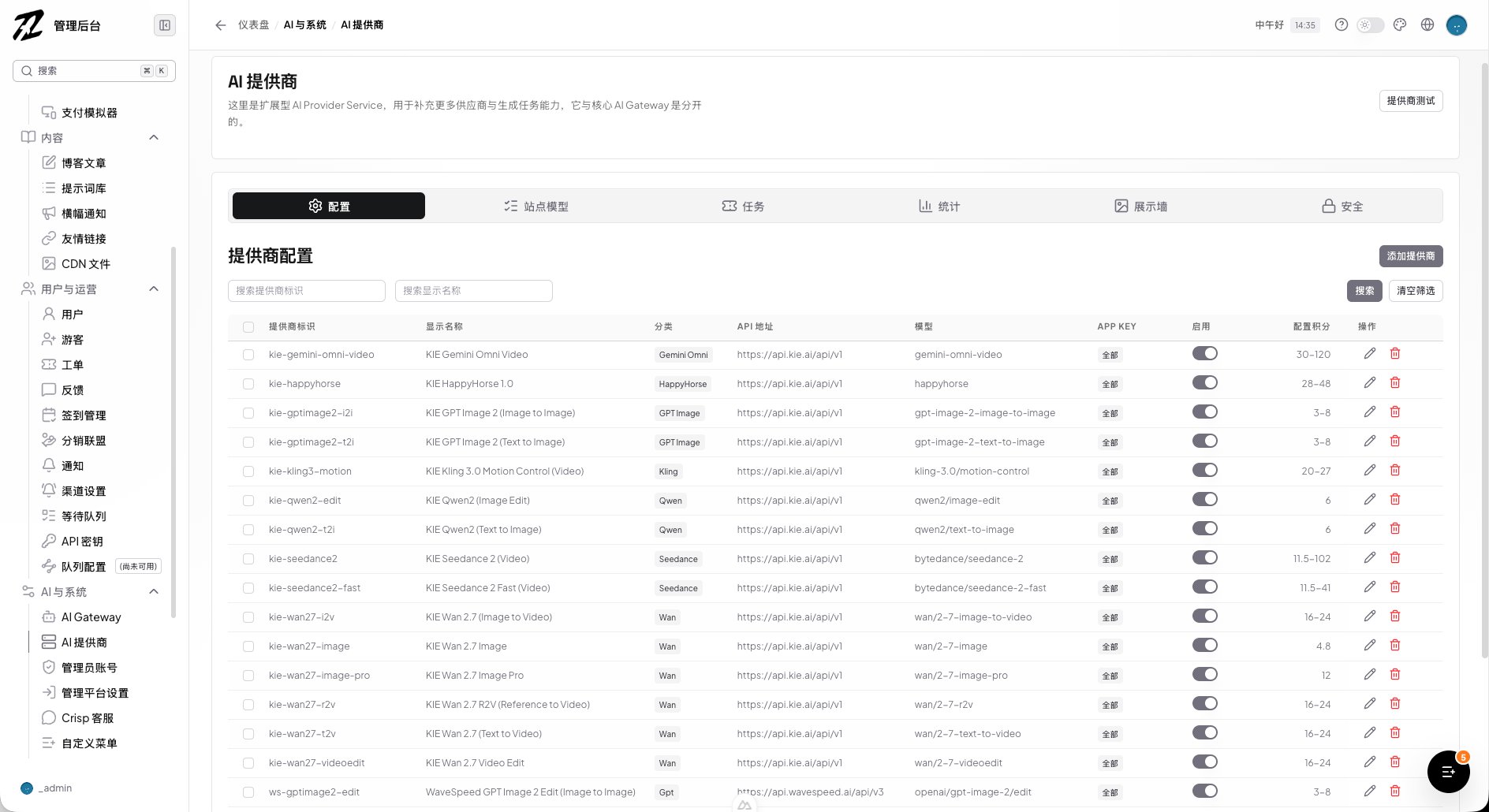
Task: Disable the kie-qwen2-t2i enabled switch
Action: click(x=1204, y=529)
